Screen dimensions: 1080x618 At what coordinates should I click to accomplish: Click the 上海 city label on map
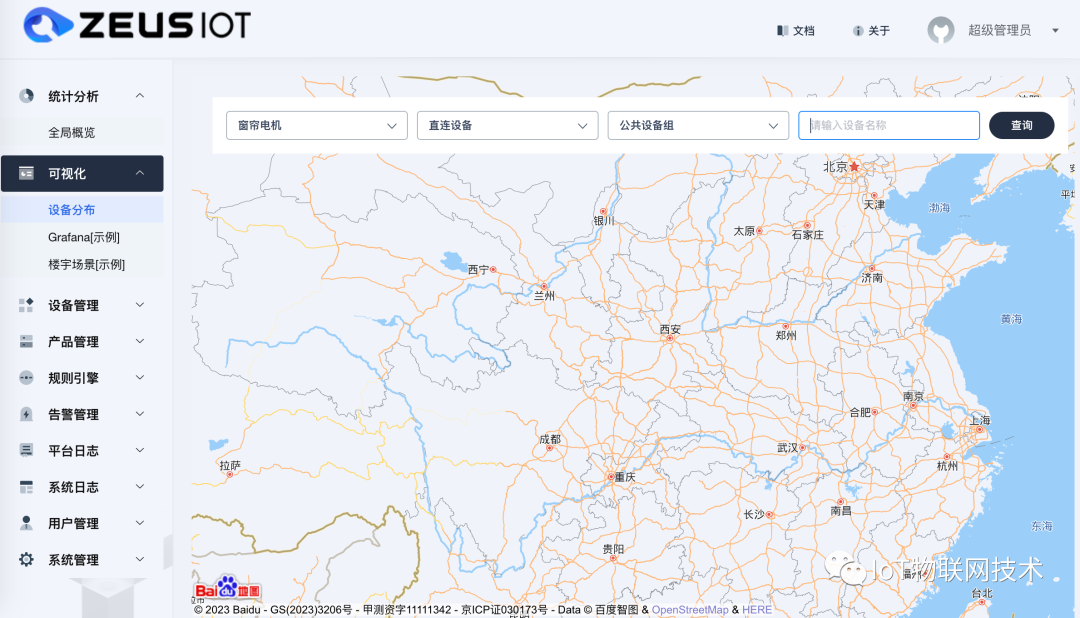(980, 420)
